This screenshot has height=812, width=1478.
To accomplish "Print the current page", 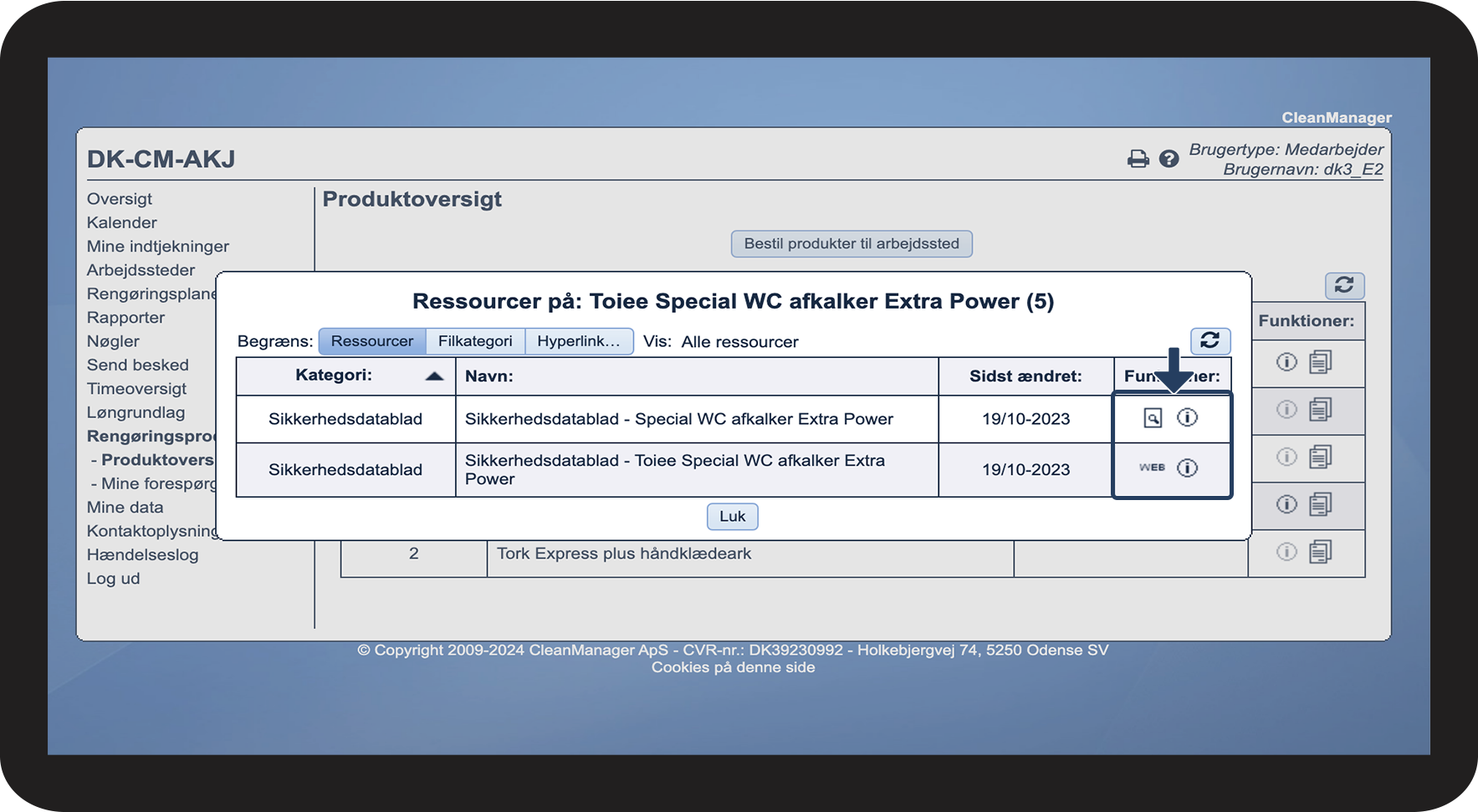I will coord(1138,159).
